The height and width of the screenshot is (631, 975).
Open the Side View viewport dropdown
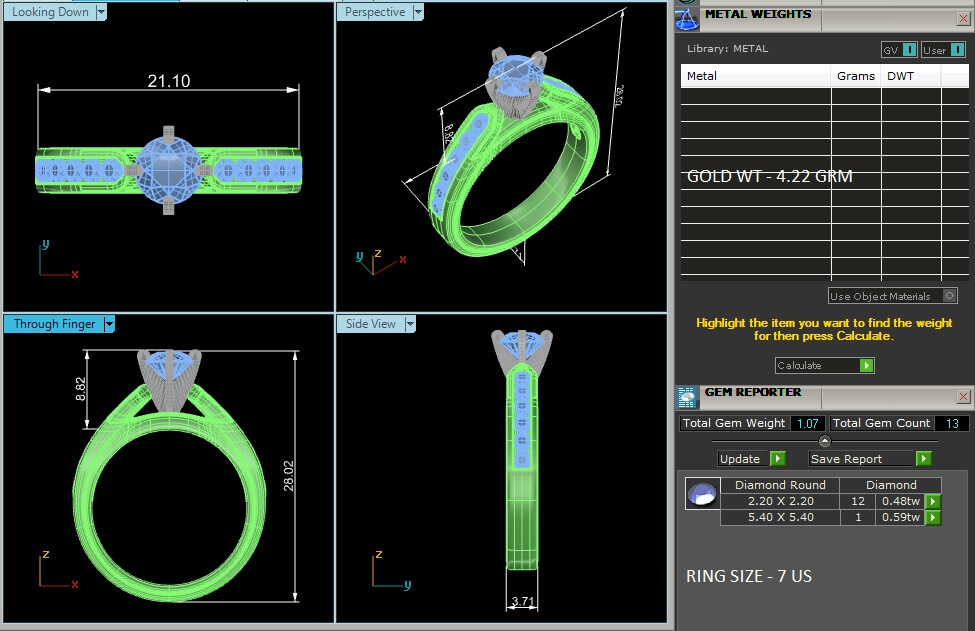click(x=409, y=324)
